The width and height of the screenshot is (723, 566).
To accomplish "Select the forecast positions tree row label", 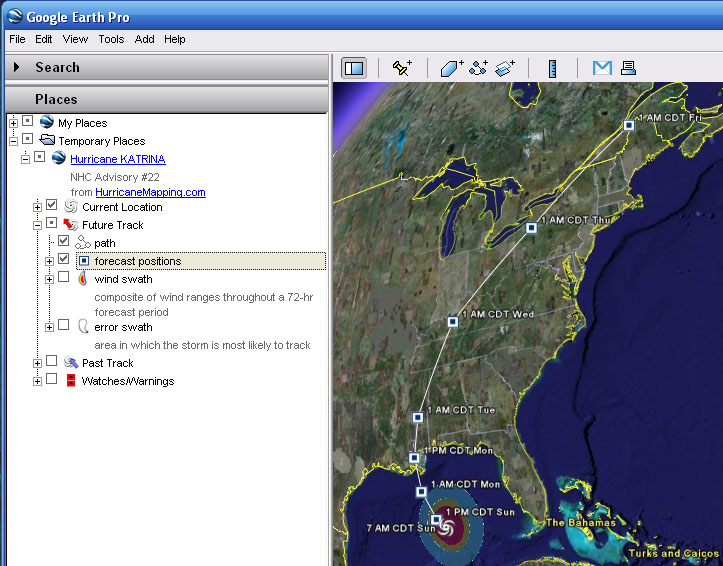I will (x=138, y=261).
